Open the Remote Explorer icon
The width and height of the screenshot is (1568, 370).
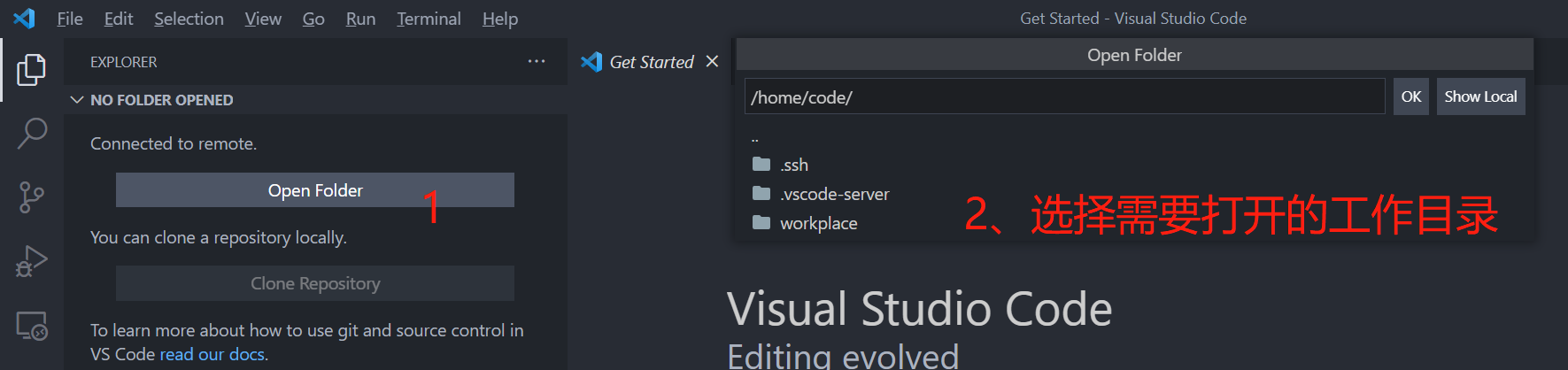(x=32, y=326)
